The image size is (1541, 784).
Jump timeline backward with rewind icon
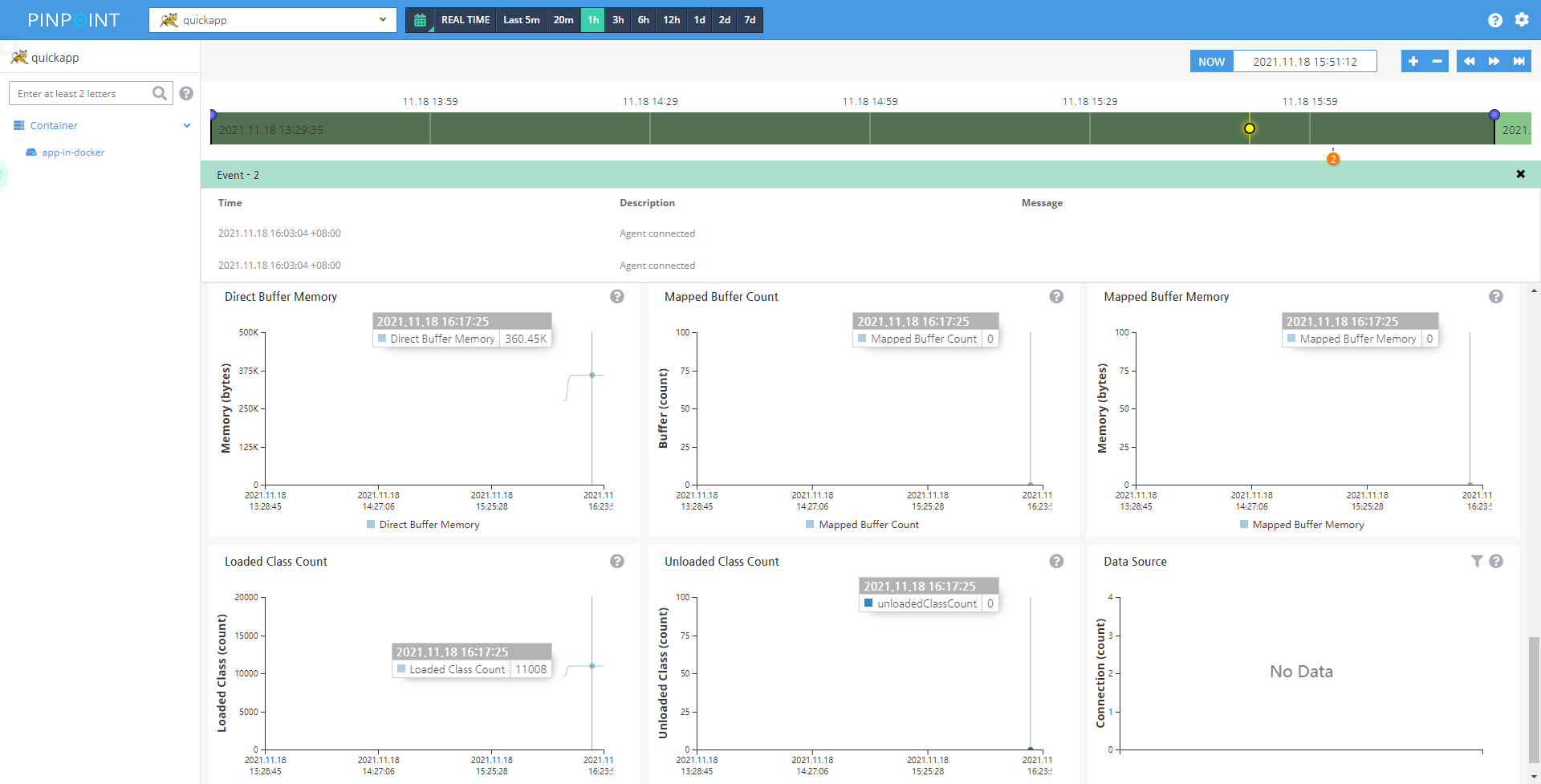point(1469,61)
